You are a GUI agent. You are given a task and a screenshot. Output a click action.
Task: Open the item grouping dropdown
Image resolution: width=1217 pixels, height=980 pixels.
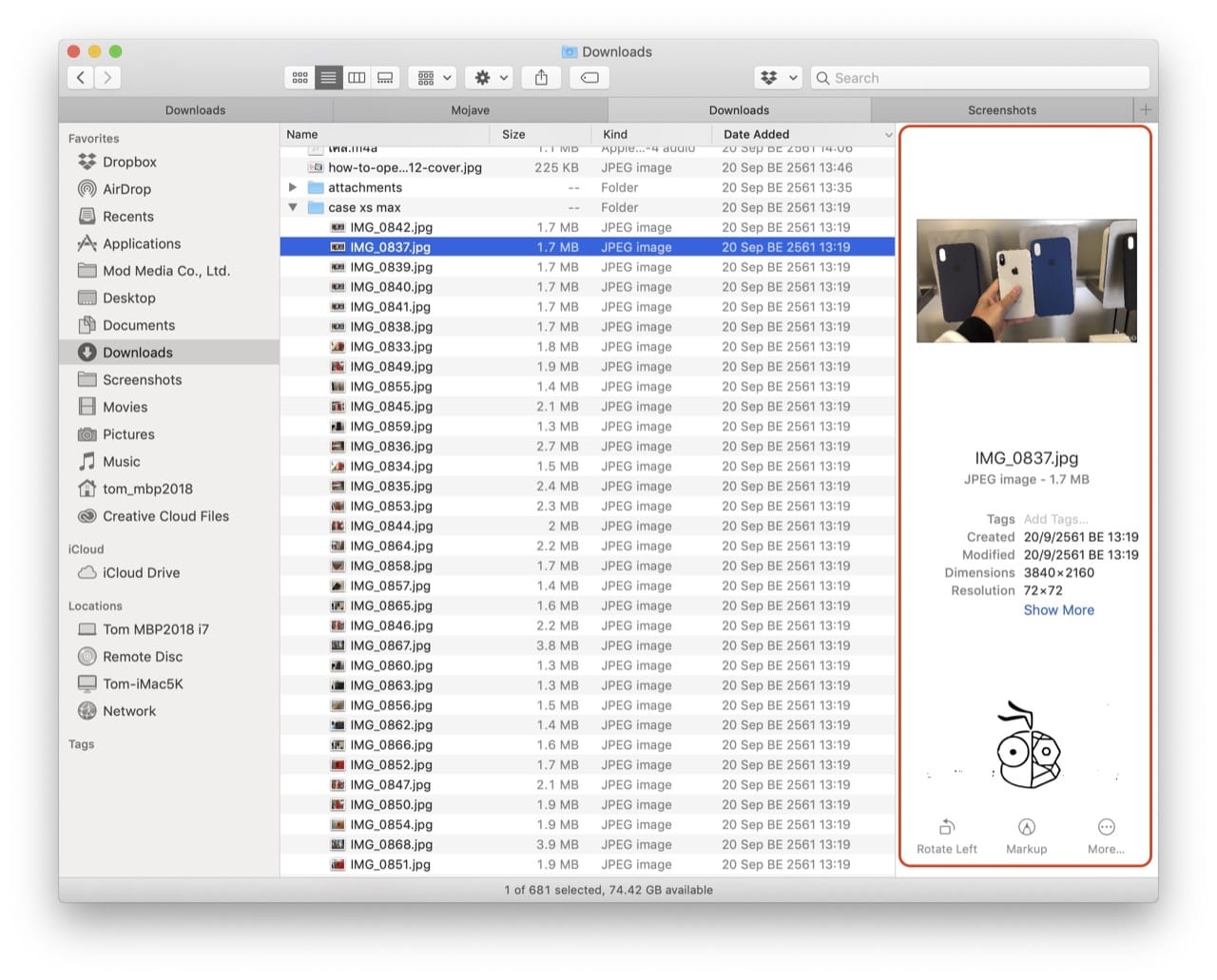click(x=433, y=77)
